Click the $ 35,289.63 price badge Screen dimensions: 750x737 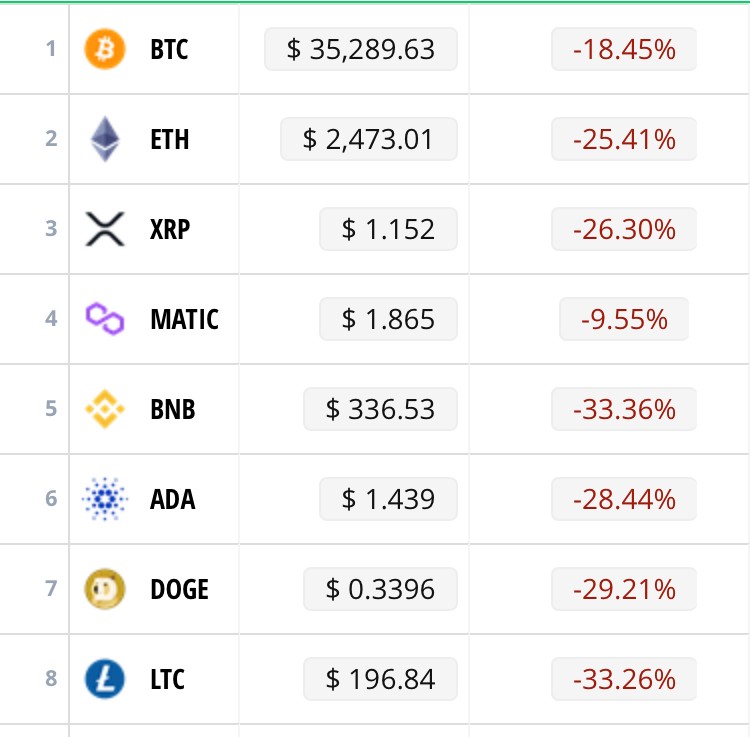pos(361,49)
